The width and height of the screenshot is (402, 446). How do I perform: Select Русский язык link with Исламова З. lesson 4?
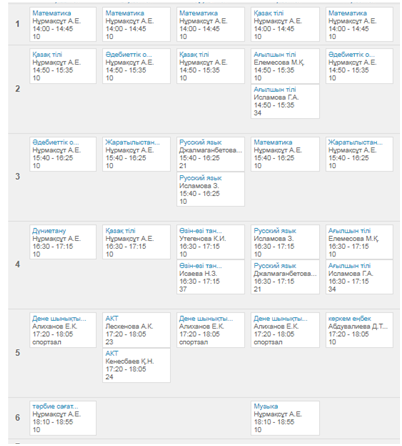[x=275, y=231]
